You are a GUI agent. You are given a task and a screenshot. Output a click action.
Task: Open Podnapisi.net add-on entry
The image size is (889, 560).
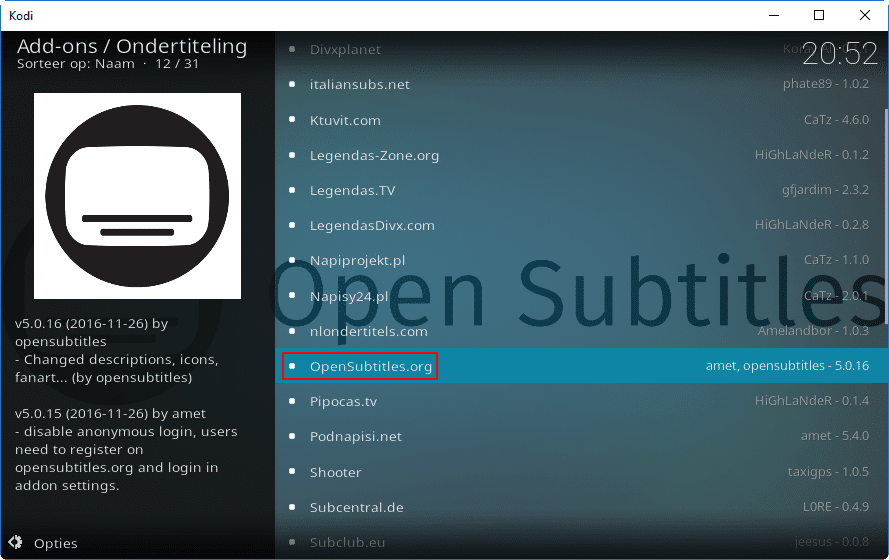click(581, 436)
